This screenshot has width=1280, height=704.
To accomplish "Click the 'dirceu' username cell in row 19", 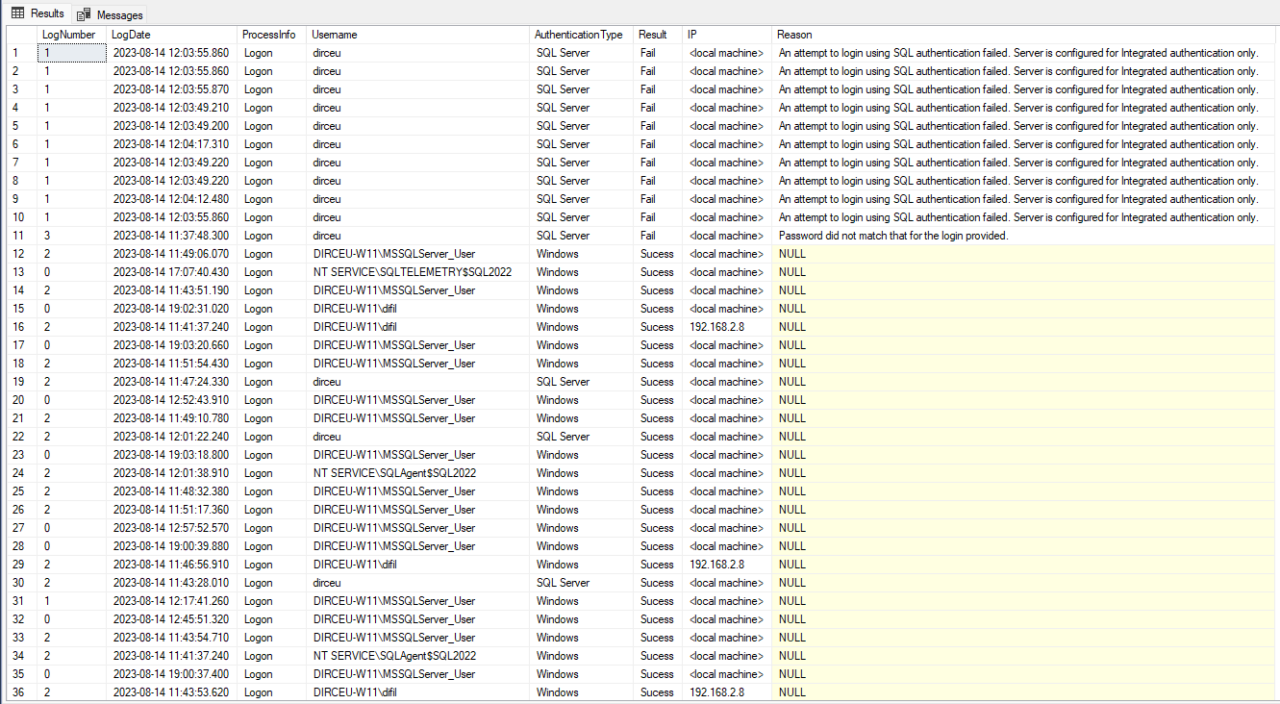I will point(327,382).
